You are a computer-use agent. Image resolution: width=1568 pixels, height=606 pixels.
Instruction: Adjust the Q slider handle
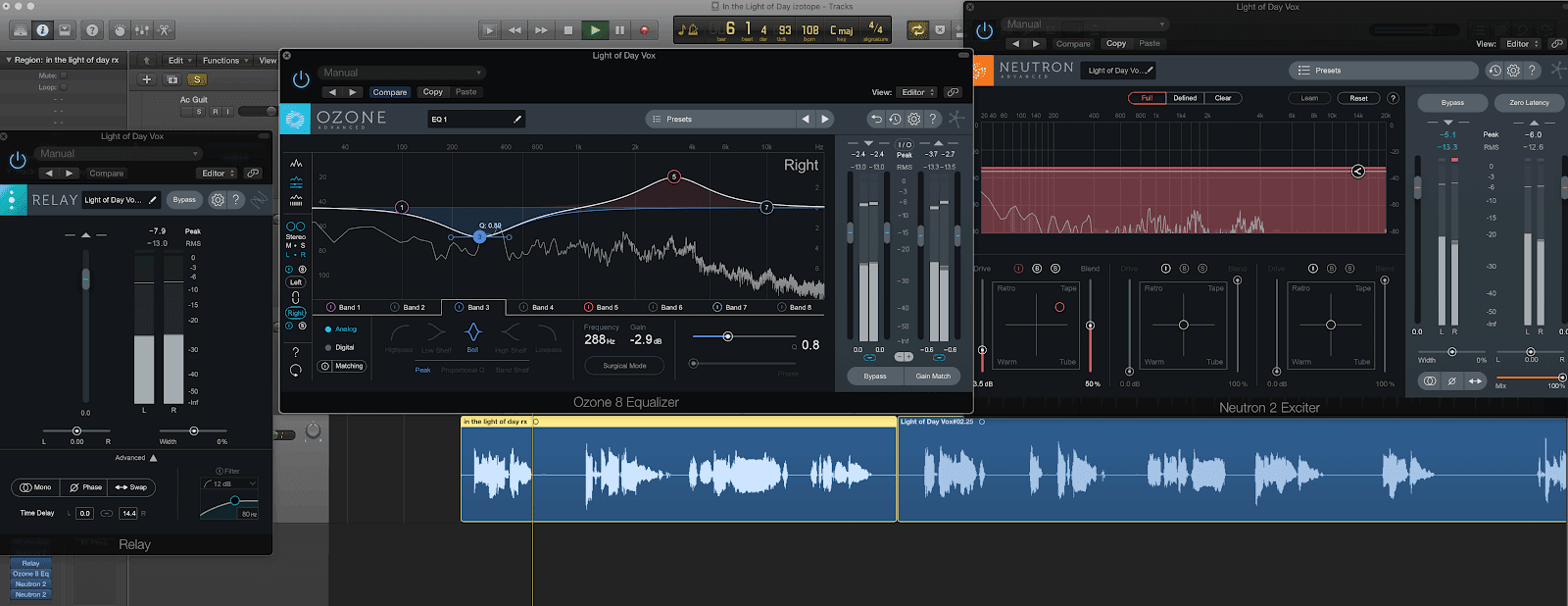[x=727, y=336]
